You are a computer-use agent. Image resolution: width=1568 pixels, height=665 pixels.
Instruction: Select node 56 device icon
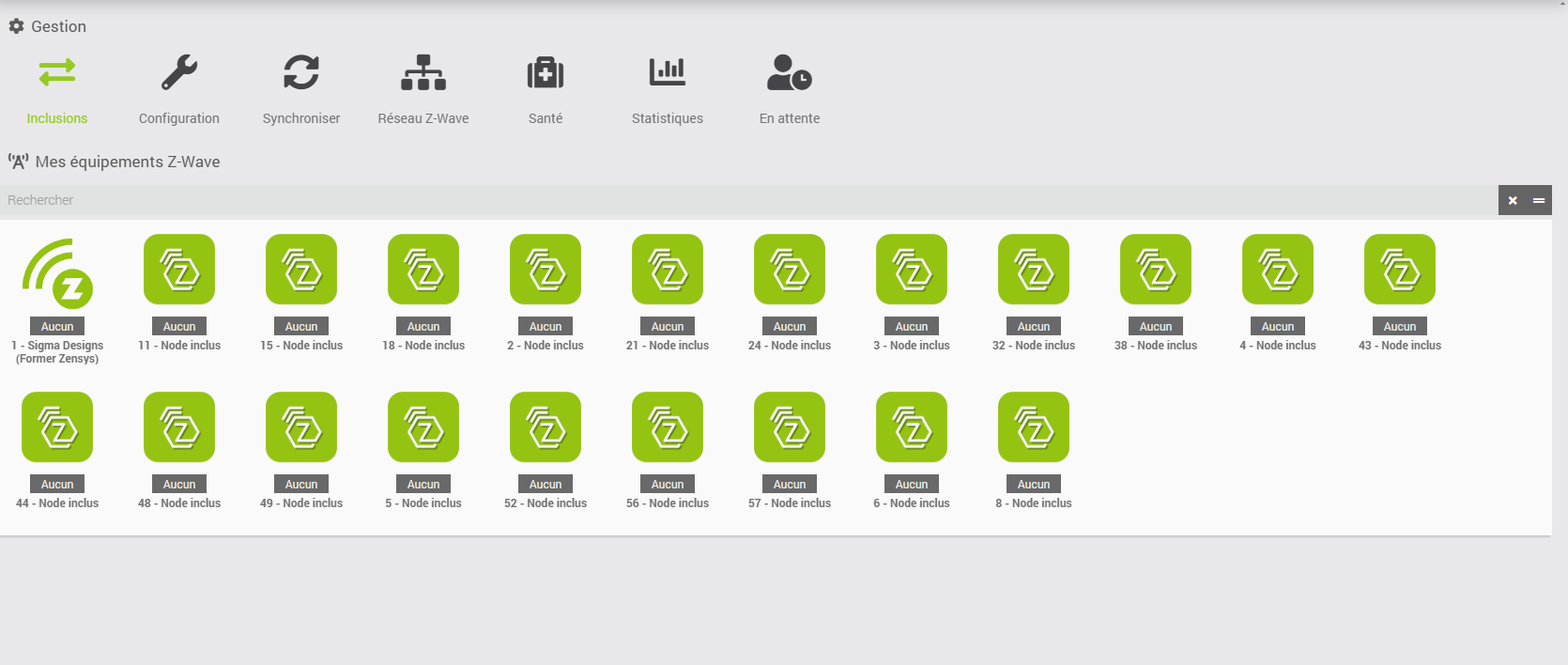click(668, 427)
